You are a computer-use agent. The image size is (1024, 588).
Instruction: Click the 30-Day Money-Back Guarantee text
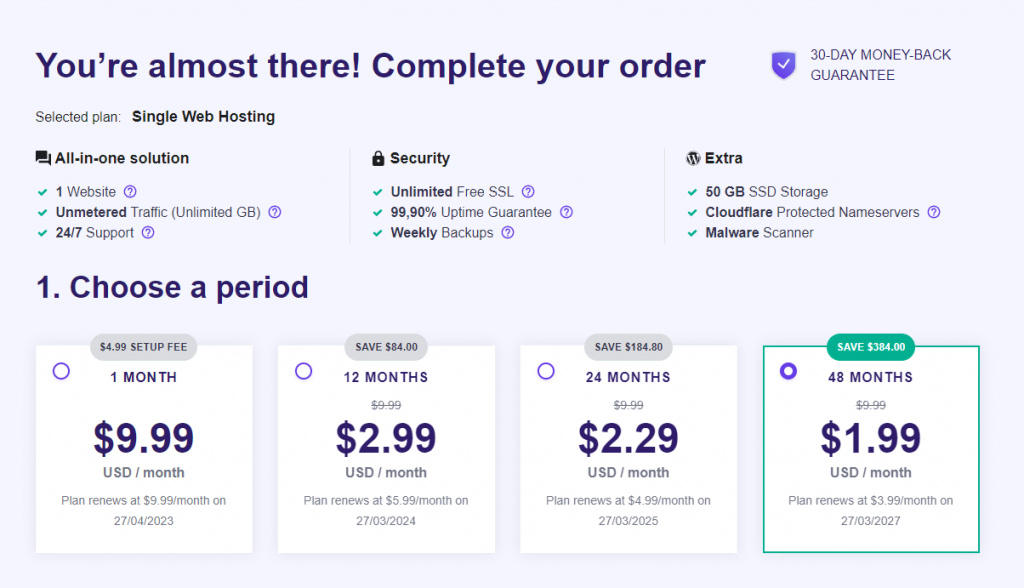(880, 65)
